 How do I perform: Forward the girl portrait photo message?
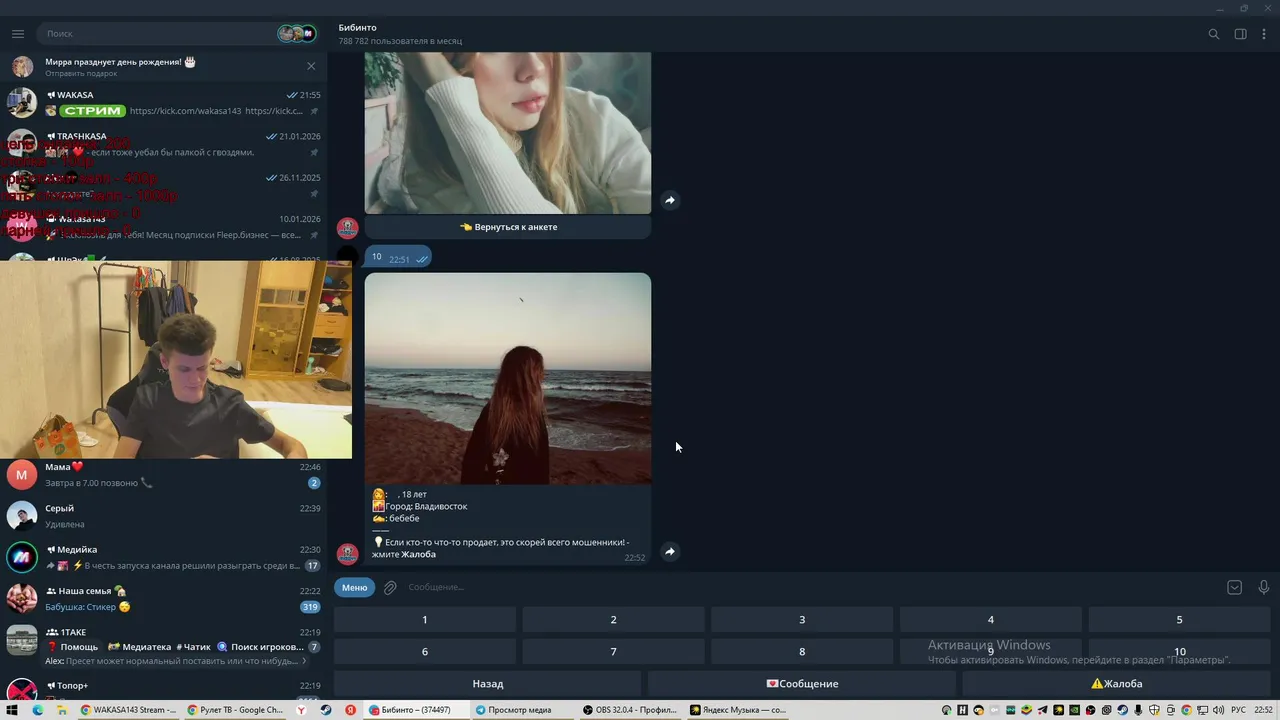(x=670, y=200)
